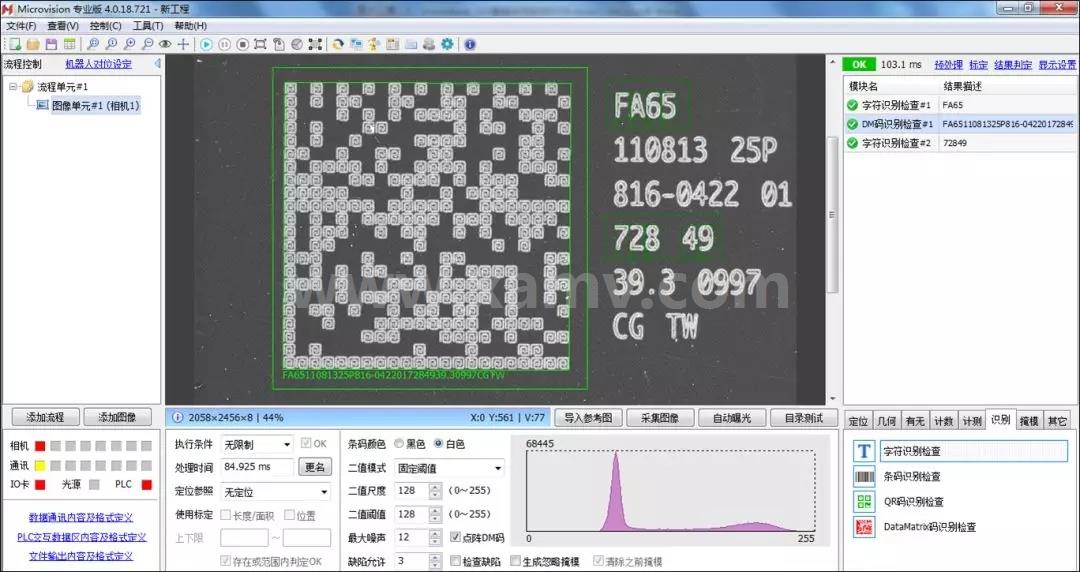Image resolution: width=1080 pixels, height=572 pixels.
Task: Enable the 检查缺陷 checkbox
Action: coord(455,562)
